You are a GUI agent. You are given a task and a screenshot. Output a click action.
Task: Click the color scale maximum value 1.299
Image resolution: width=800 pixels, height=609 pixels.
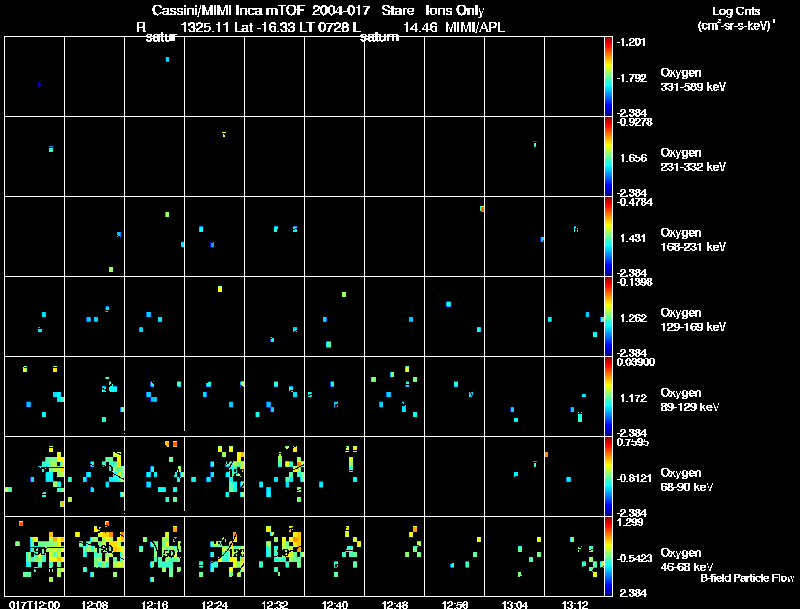click(x=630, y=522)
